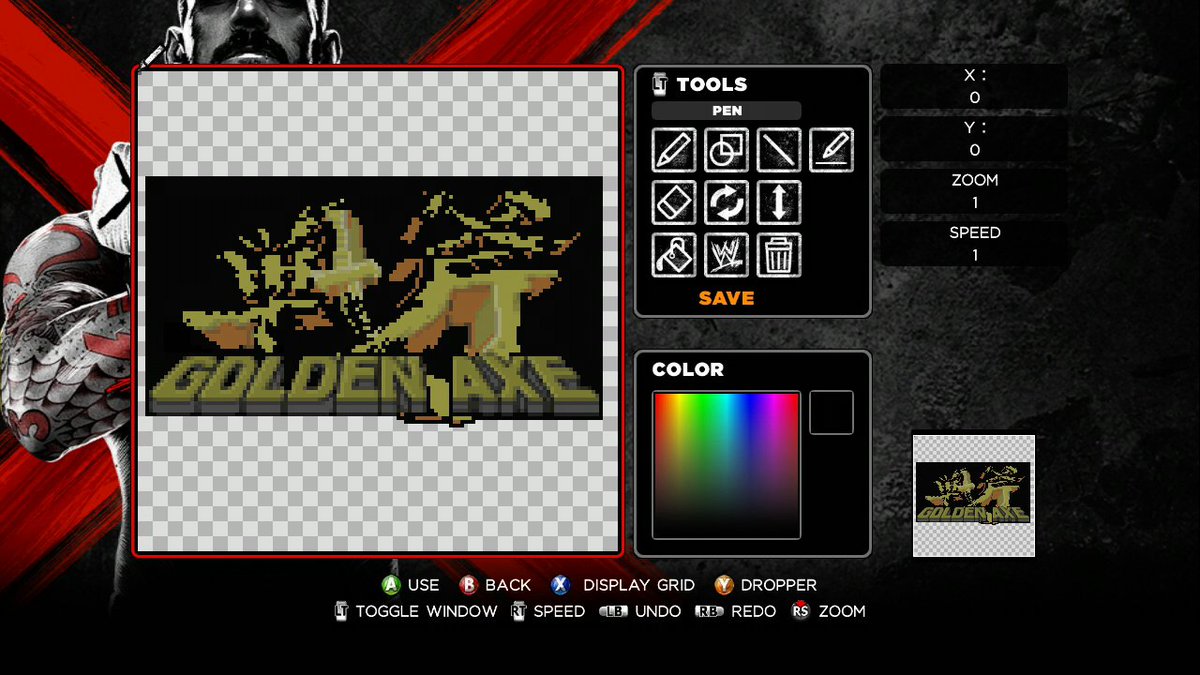Click the REDO text label
The height and width of the screenshot is (675, 1200).
click(754, 611)
